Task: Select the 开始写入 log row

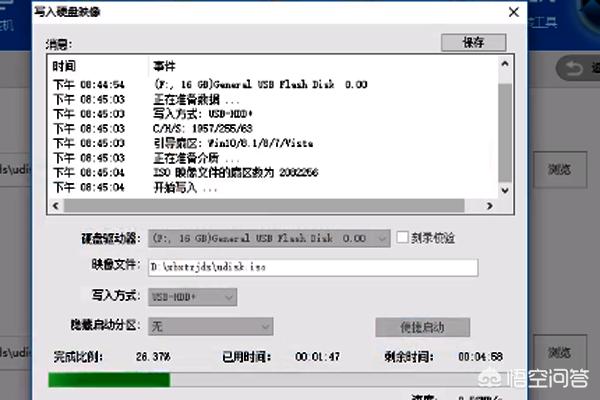Action: (x=274, y=188)
